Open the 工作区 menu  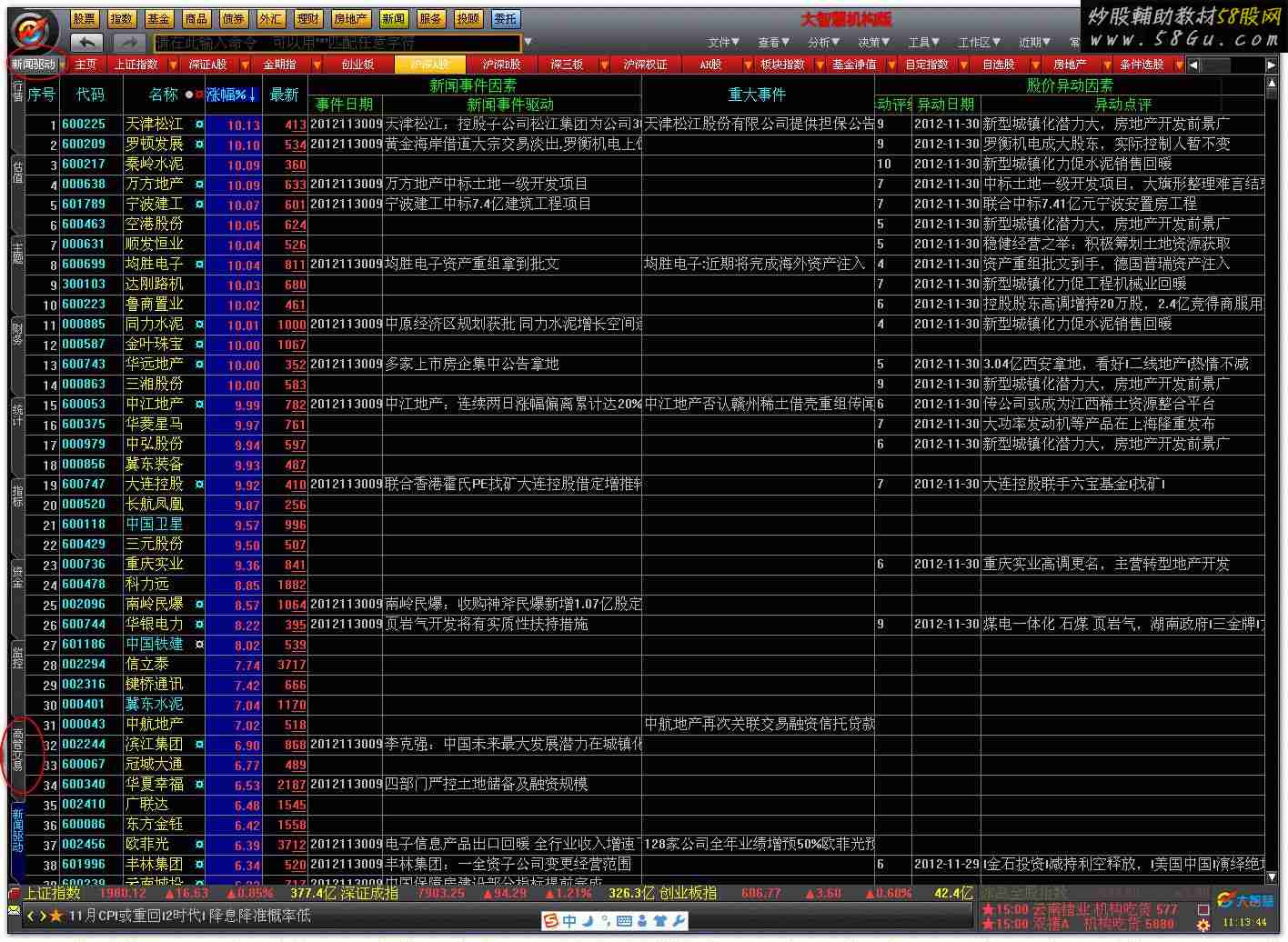click(x=979, y=42)
